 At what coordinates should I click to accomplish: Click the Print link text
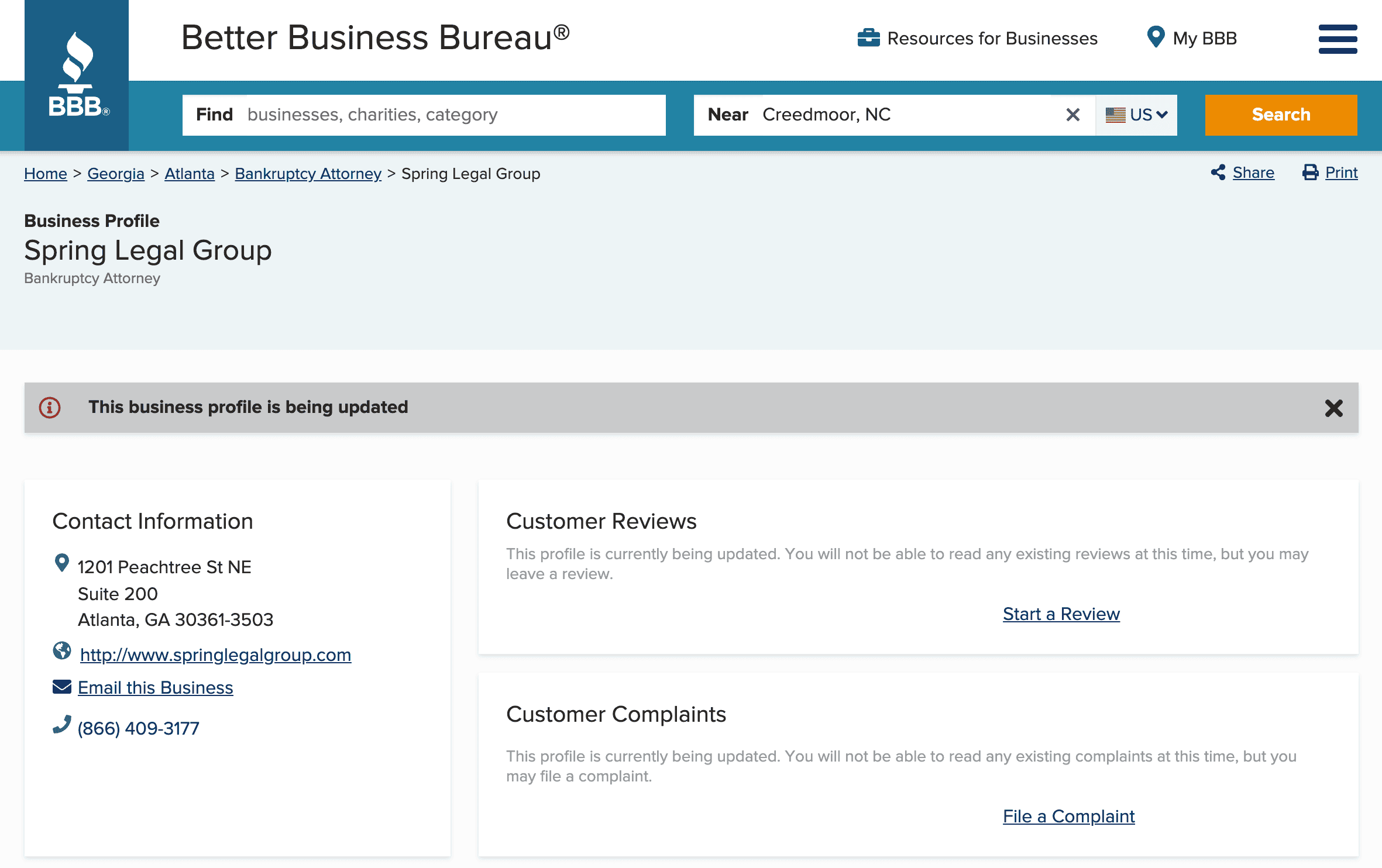1341,173
